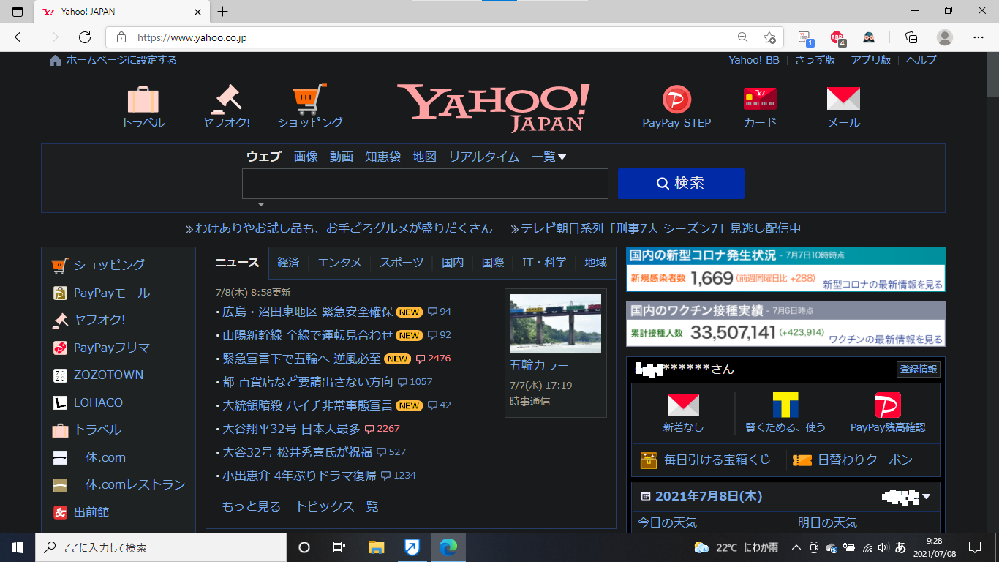Click See more news link

coord(251,507)
